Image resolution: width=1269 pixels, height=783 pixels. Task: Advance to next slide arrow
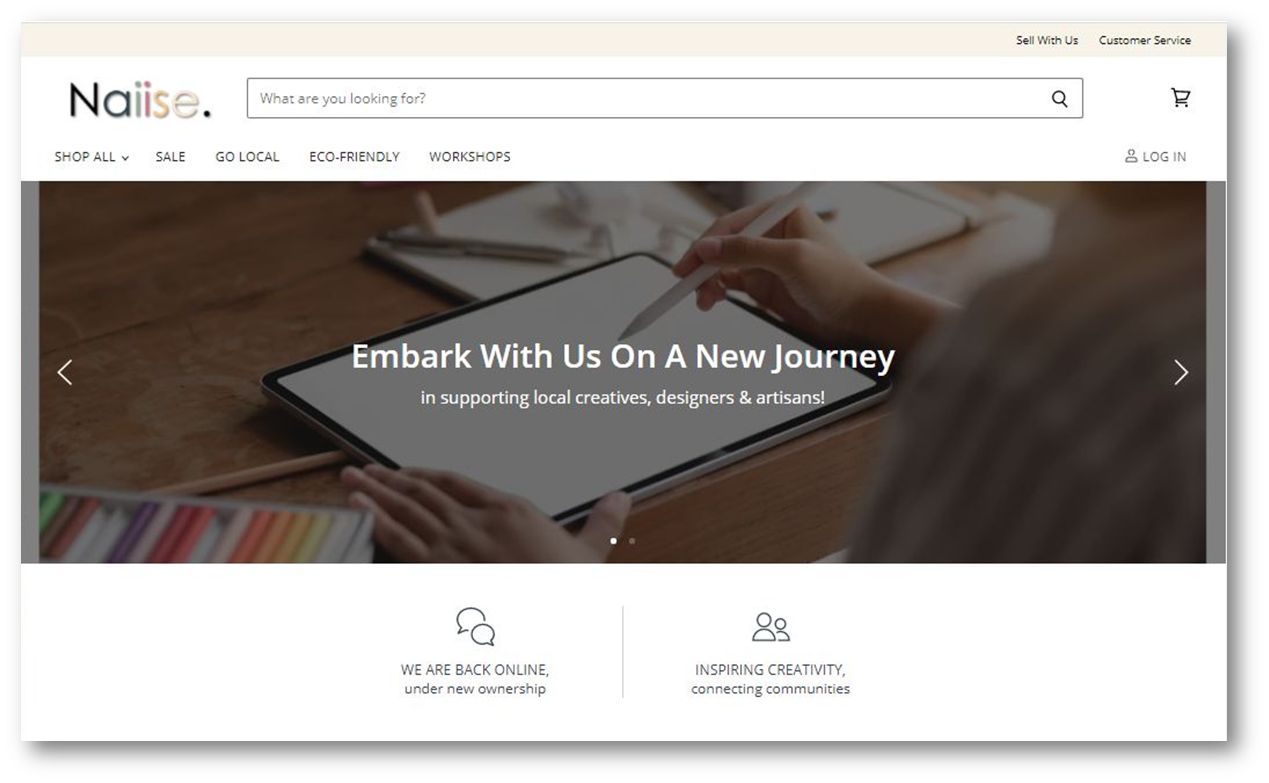point(1181,372)
